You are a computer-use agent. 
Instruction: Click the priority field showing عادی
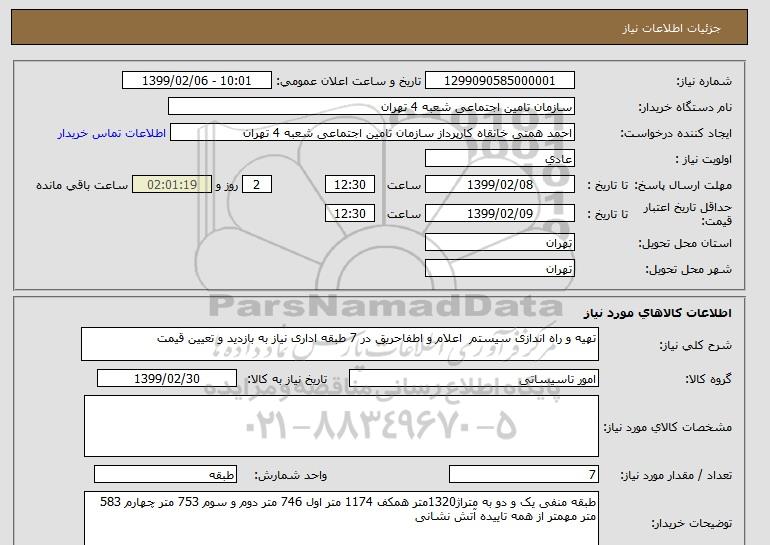click(x=499, y=159)
